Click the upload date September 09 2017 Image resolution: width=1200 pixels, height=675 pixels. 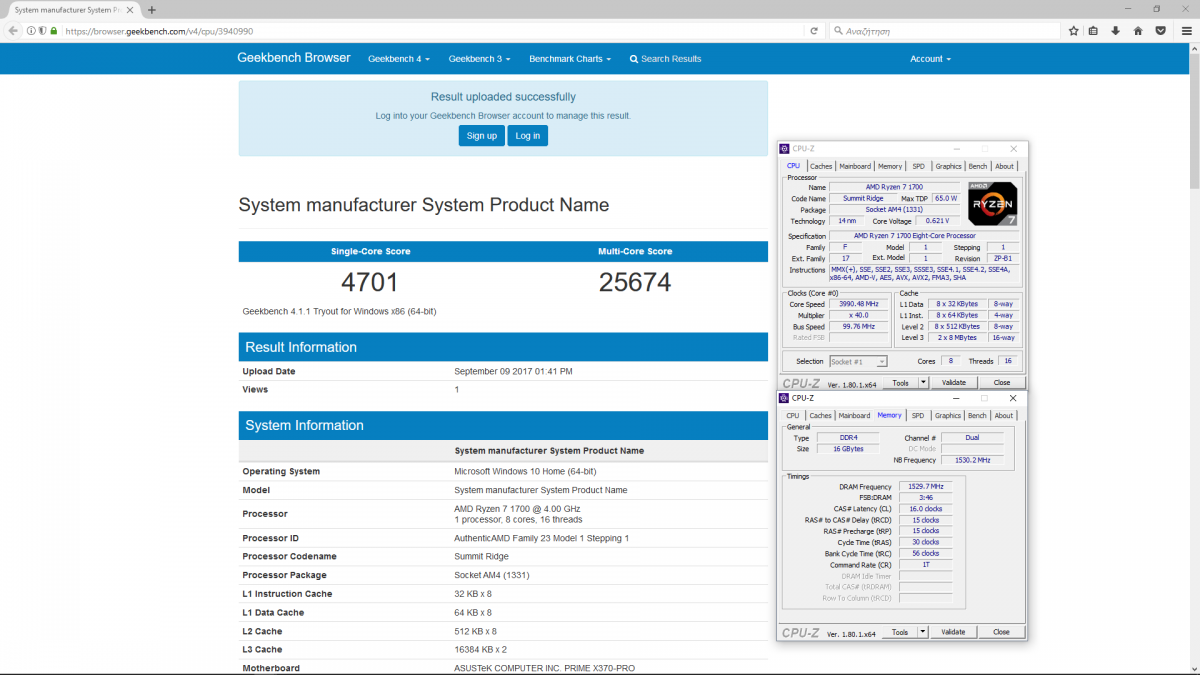[x=513, y=371]
